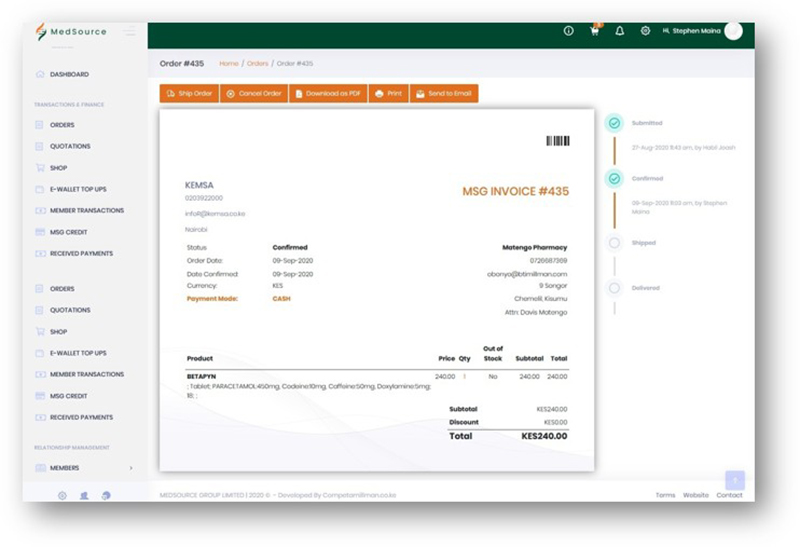Image resolution: width=800 pixels, height=547 pixels.
Task: Click the Attn: Davis Matengo line
Action: (536, 312)
